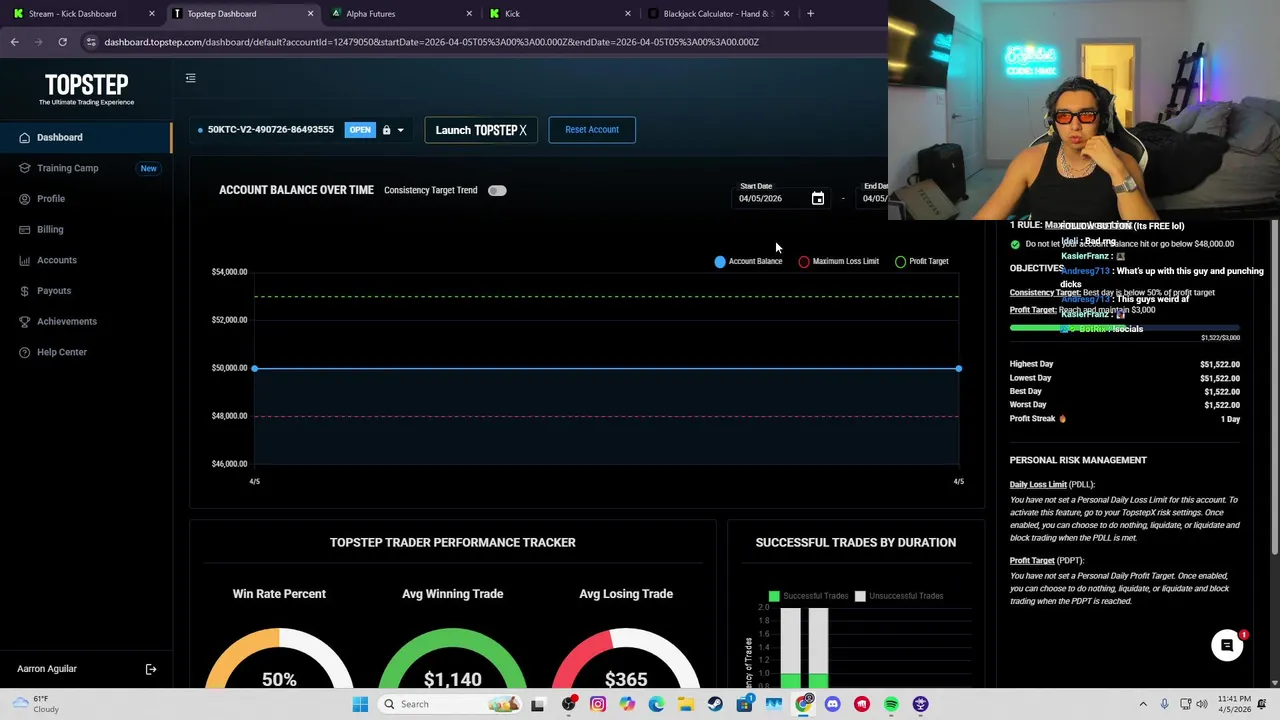The height and width of the screenshot is (720, 1280).
Task: Click the Reset Account button
Action: 592,130
